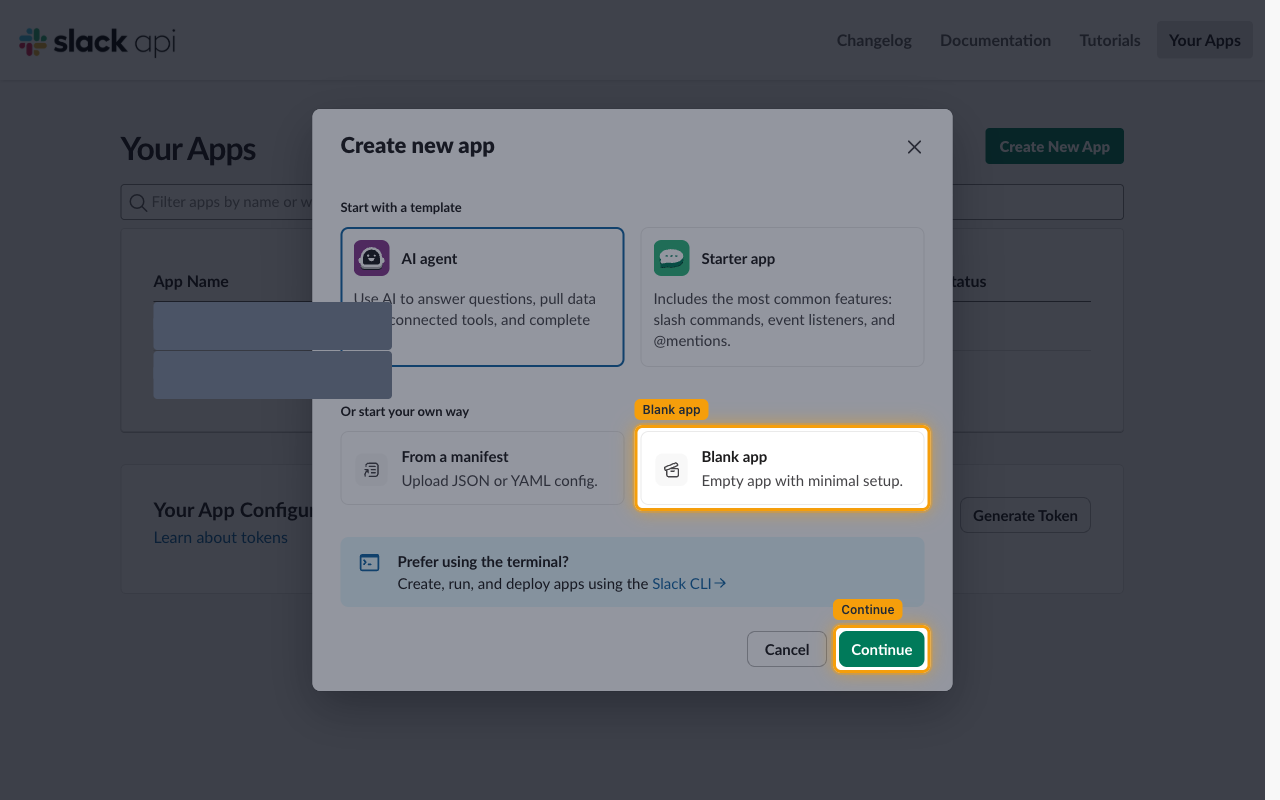
Task: Open the Learn about tokens link
Action: pyautogui.click(x=220, y=537)
